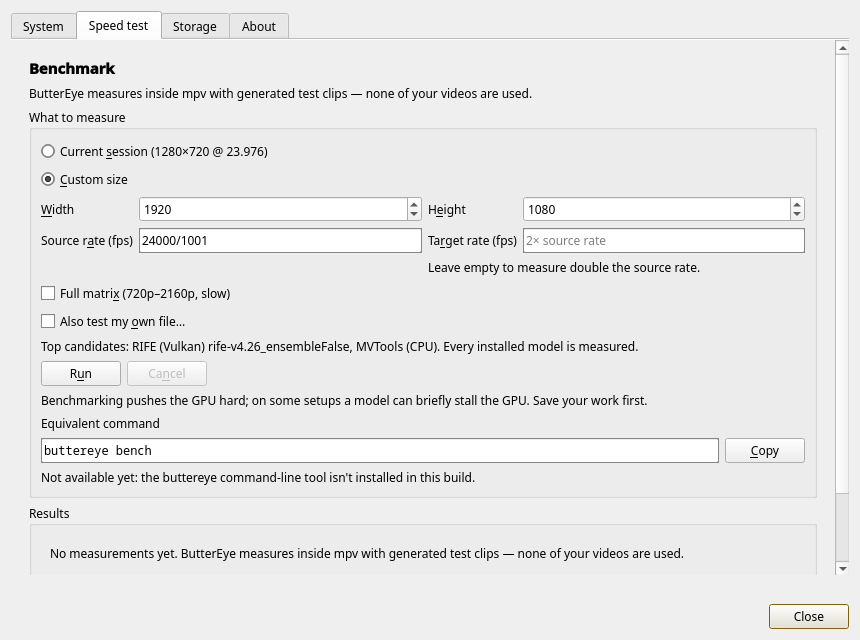Click the 'Not available yet' notice
Viewport: 860px width, 640px height.
click(x=258, y=477)
